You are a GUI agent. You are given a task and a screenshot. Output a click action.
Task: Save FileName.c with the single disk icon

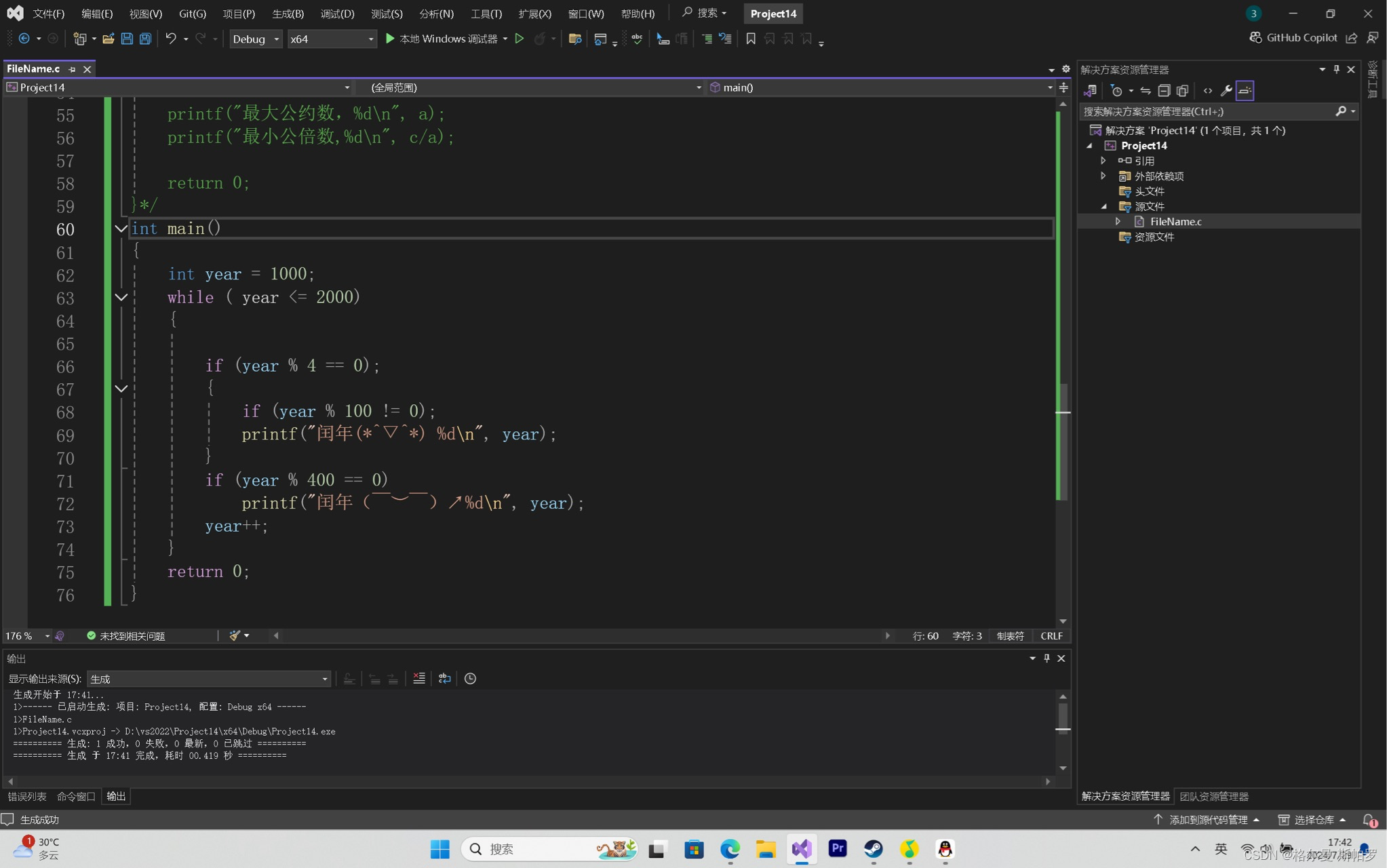tap(127, 39)
